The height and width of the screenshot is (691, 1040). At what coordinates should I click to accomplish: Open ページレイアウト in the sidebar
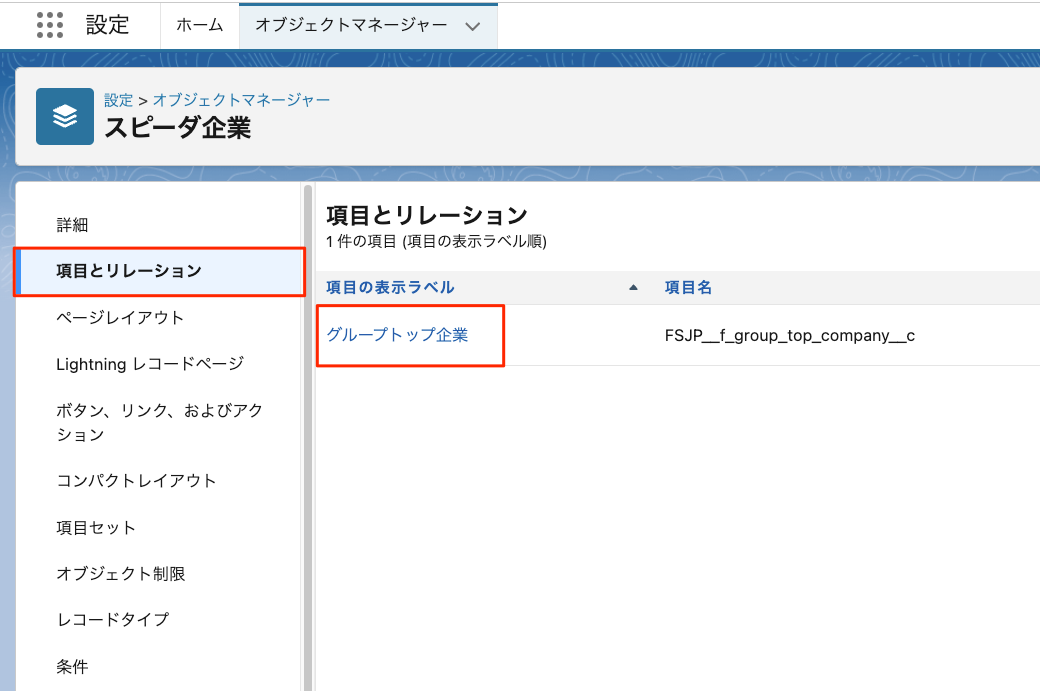point(120,318)
